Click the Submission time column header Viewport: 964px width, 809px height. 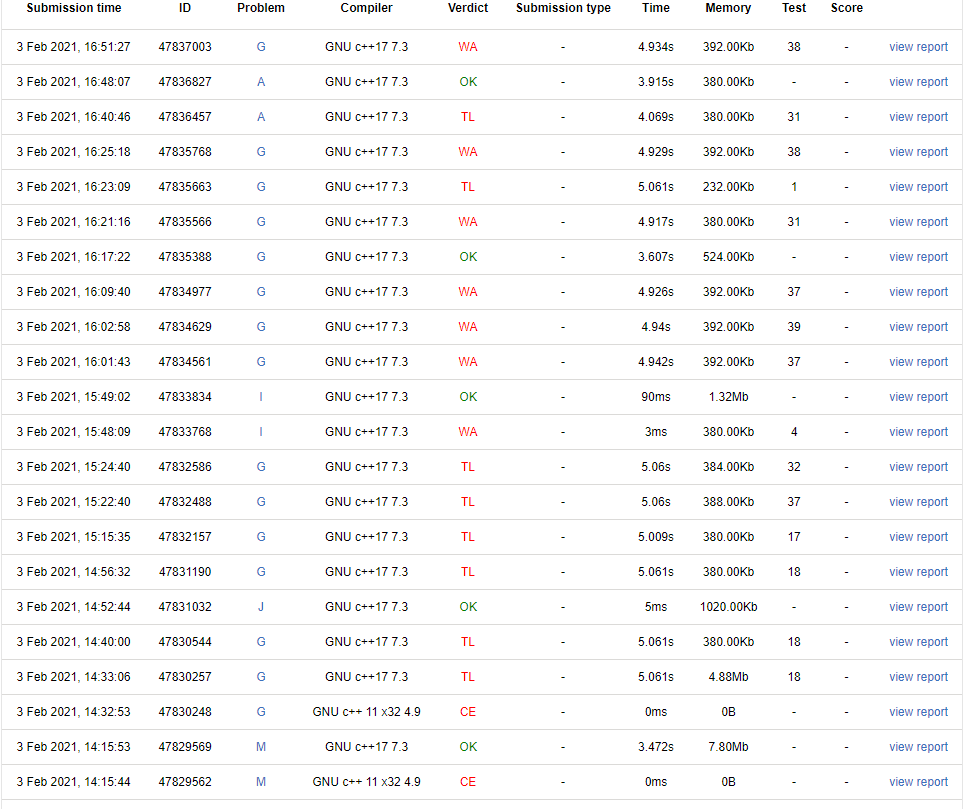[x=74, y=8]
